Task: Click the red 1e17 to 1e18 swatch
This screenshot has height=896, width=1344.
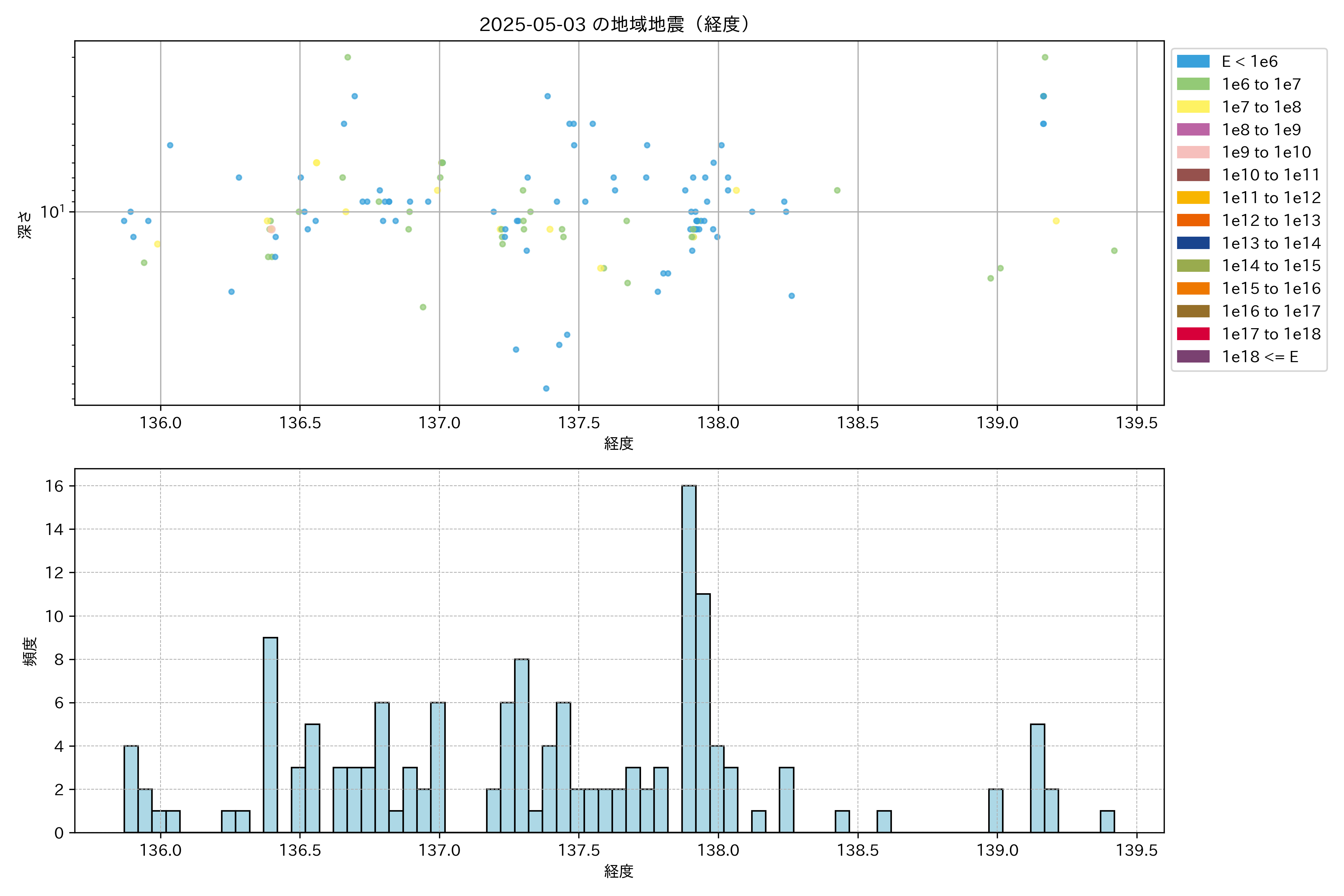Action: [1192, 334]
